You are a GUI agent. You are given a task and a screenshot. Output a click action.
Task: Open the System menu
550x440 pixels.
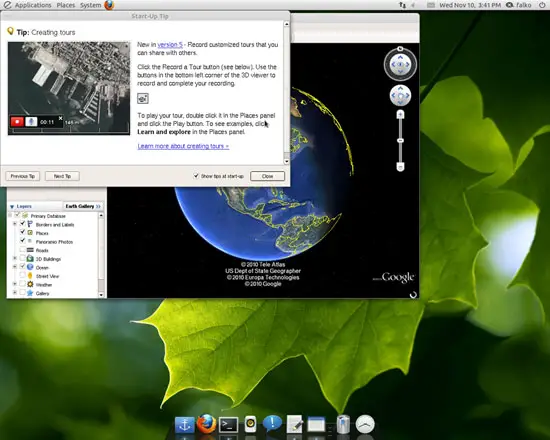[x=90, y=5]
